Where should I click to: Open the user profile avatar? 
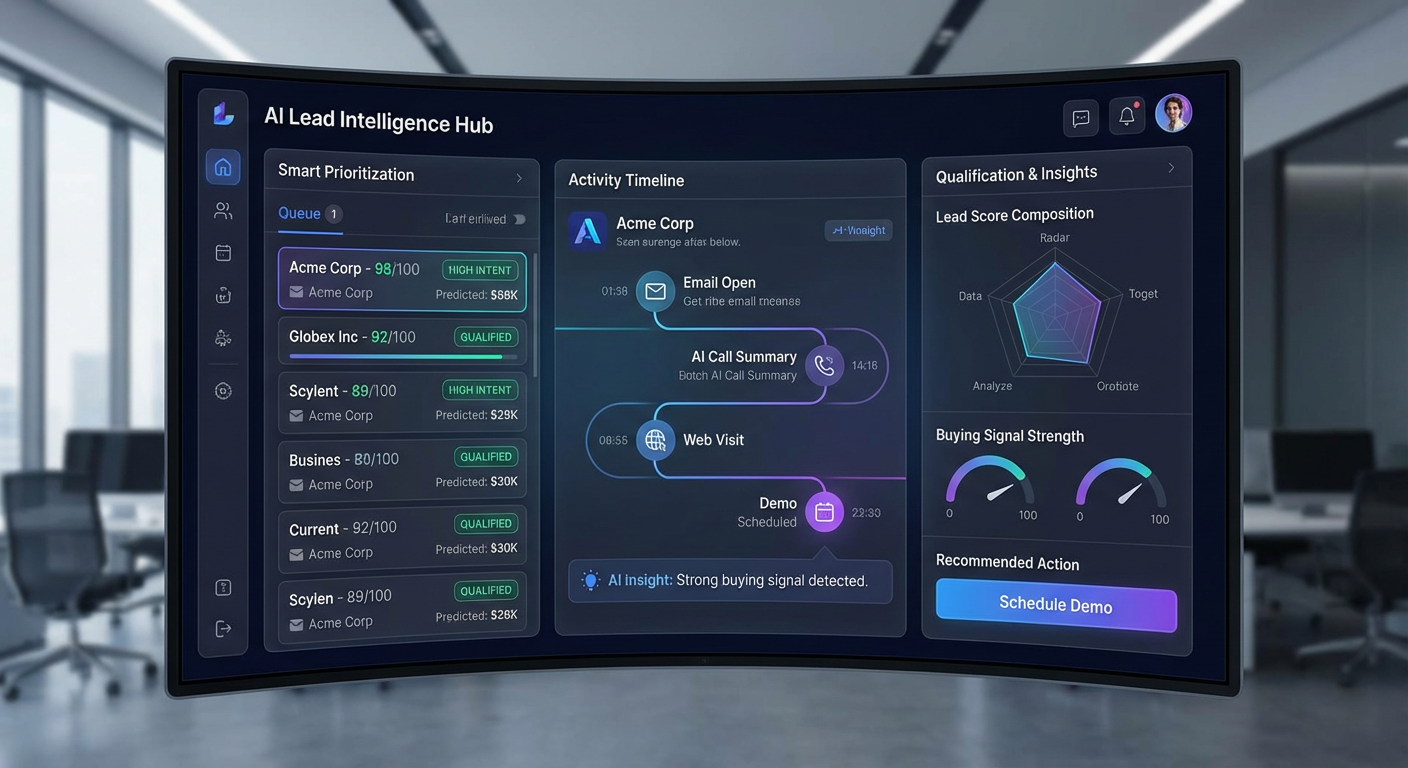(1173, 114)
